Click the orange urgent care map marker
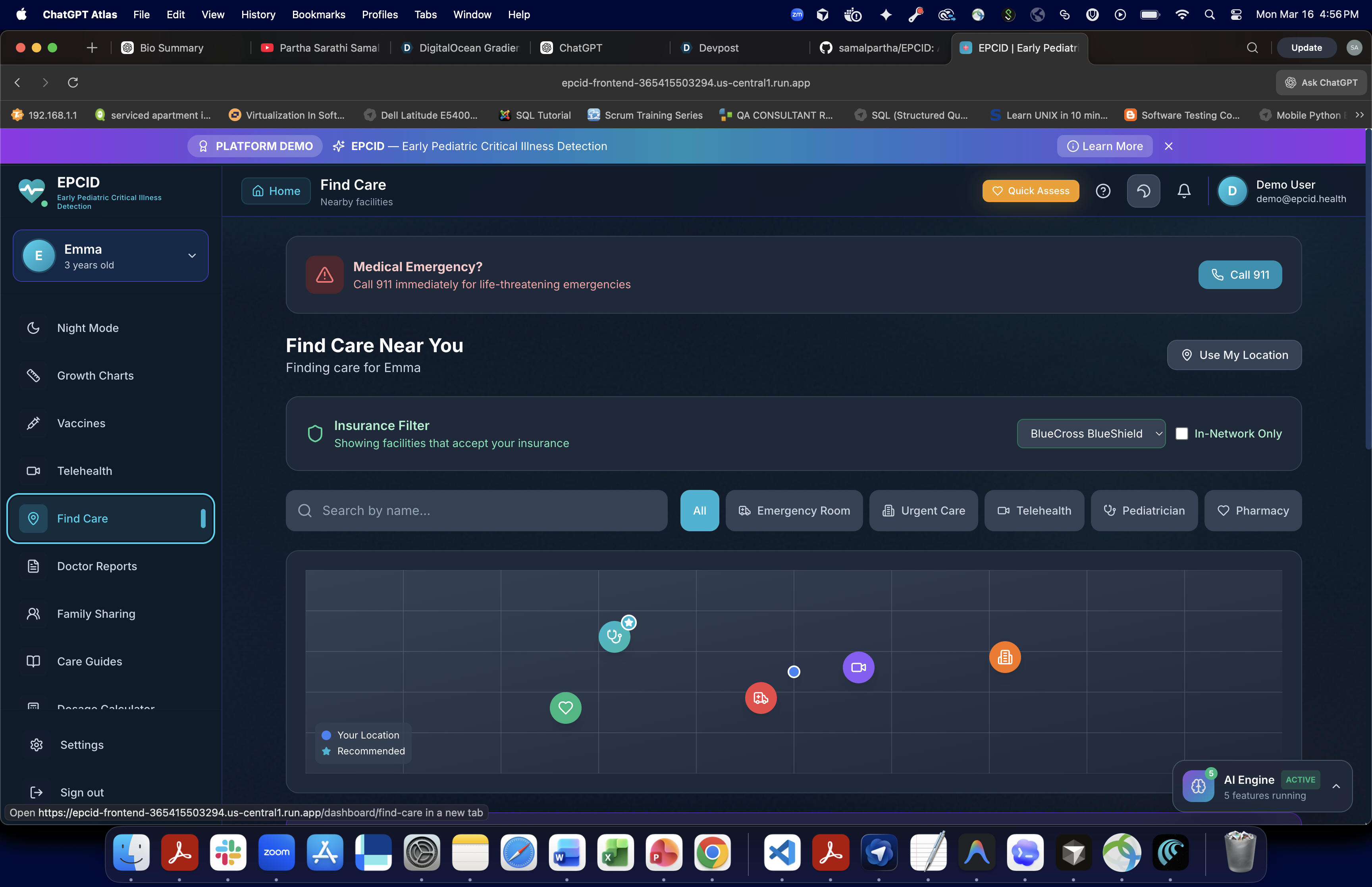 (x=1005, y=657)
